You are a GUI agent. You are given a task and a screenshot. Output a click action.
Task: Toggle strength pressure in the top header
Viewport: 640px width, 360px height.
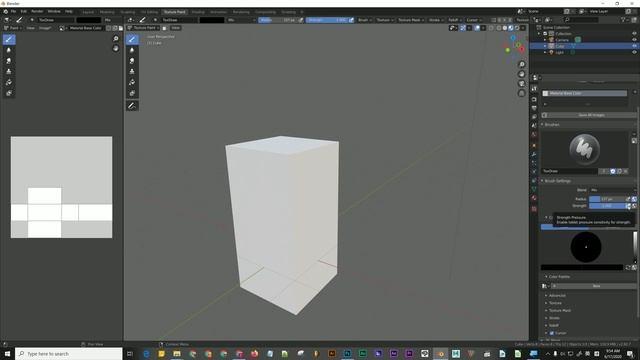[351, 20]
